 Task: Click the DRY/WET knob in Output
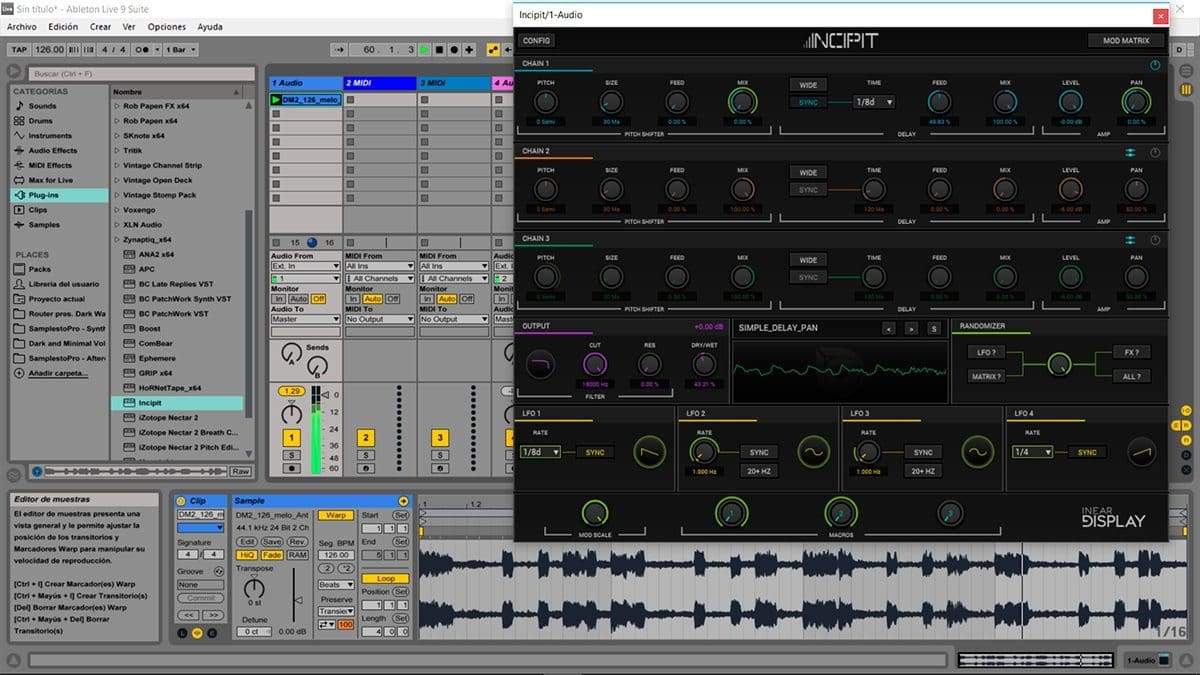point(704,365)
